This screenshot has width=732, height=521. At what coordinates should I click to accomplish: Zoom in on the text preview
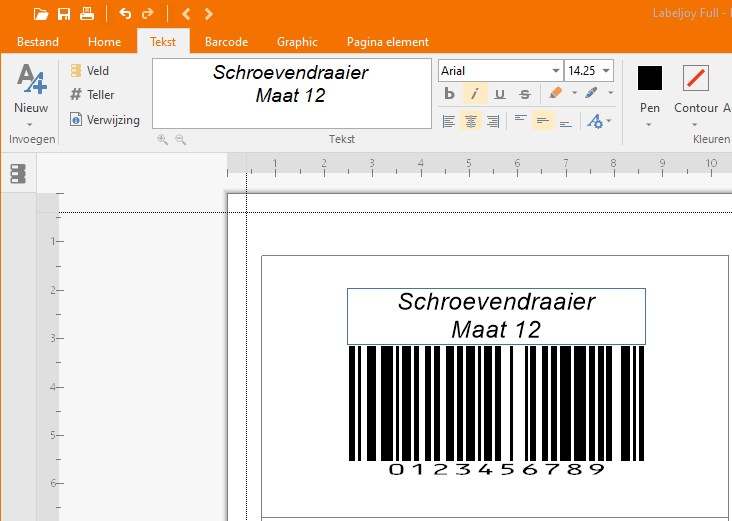pos(162,139)
